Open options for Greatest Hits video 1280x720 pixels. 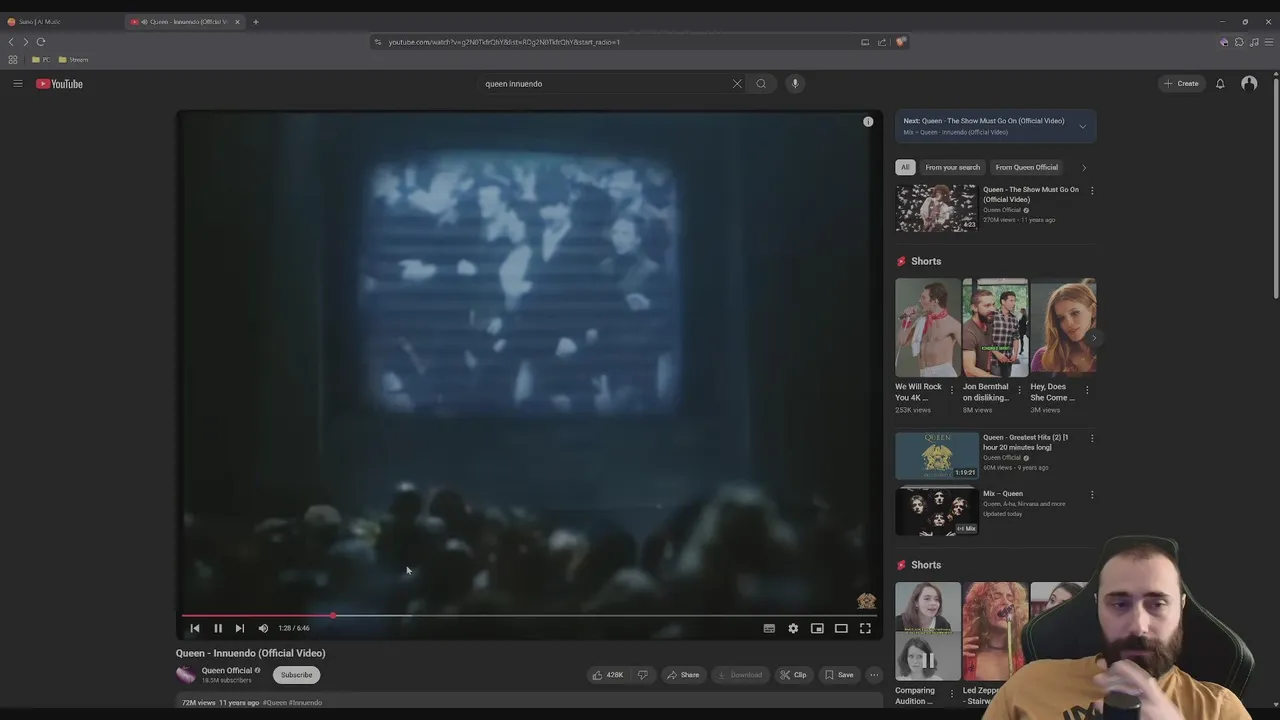1092,438
